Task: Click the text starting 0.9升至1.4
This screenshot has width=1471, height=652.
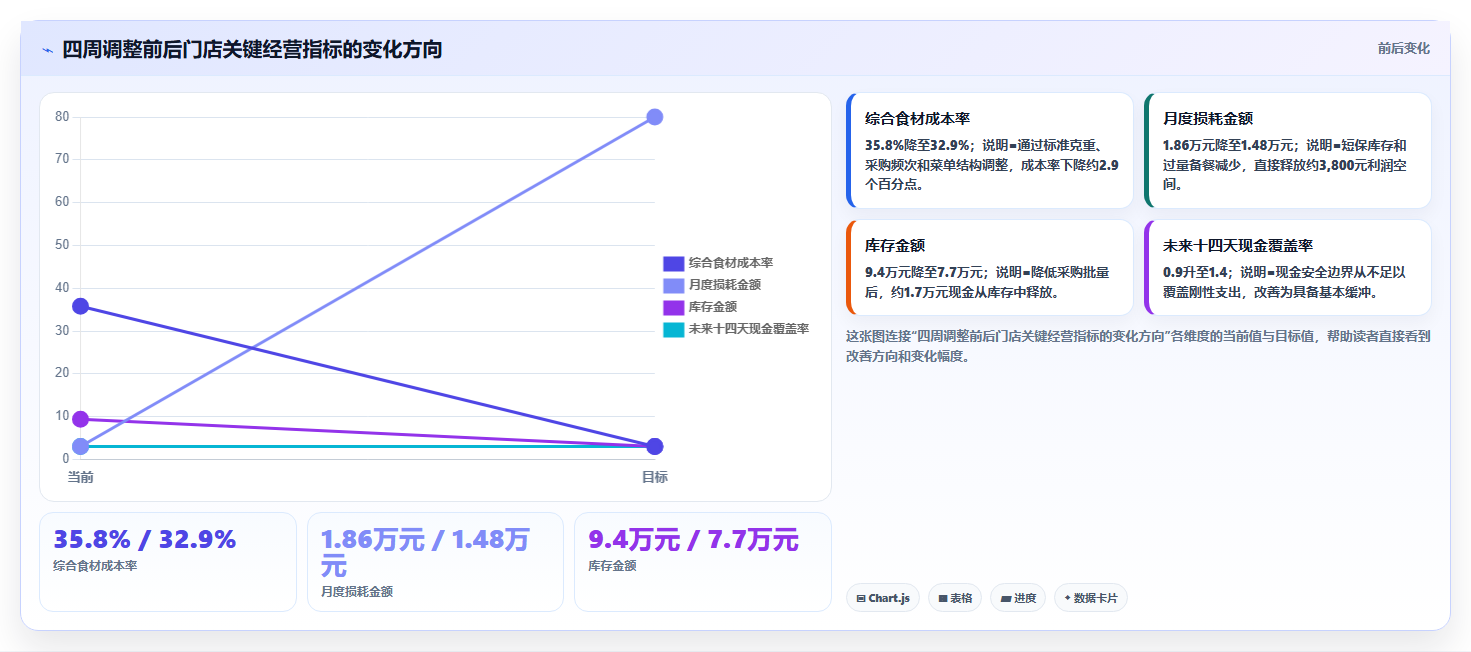Action: pyautogui.click(x=1285, y=282)
